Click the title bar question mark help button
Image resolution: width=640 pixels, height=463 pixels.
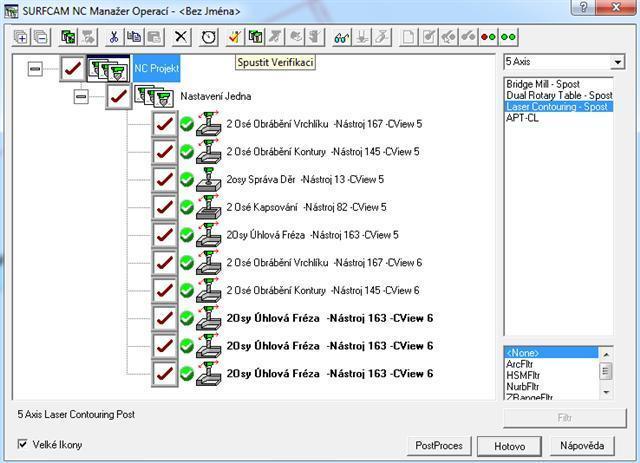pyautogui.click(x=584, y=7)
